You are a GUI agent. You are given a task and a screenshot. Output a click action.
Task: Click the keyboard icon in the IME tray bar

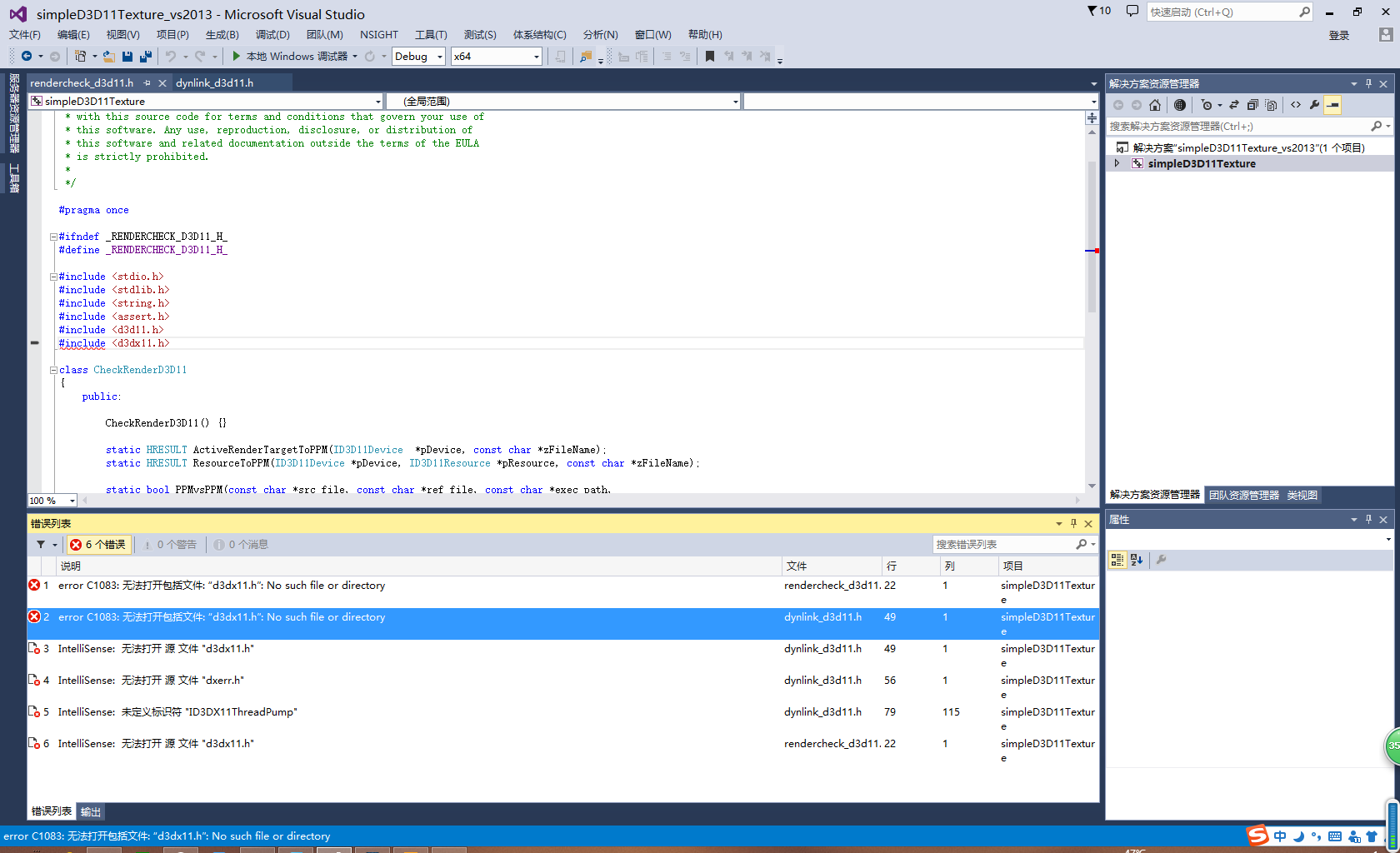(x=1335, y=836)
